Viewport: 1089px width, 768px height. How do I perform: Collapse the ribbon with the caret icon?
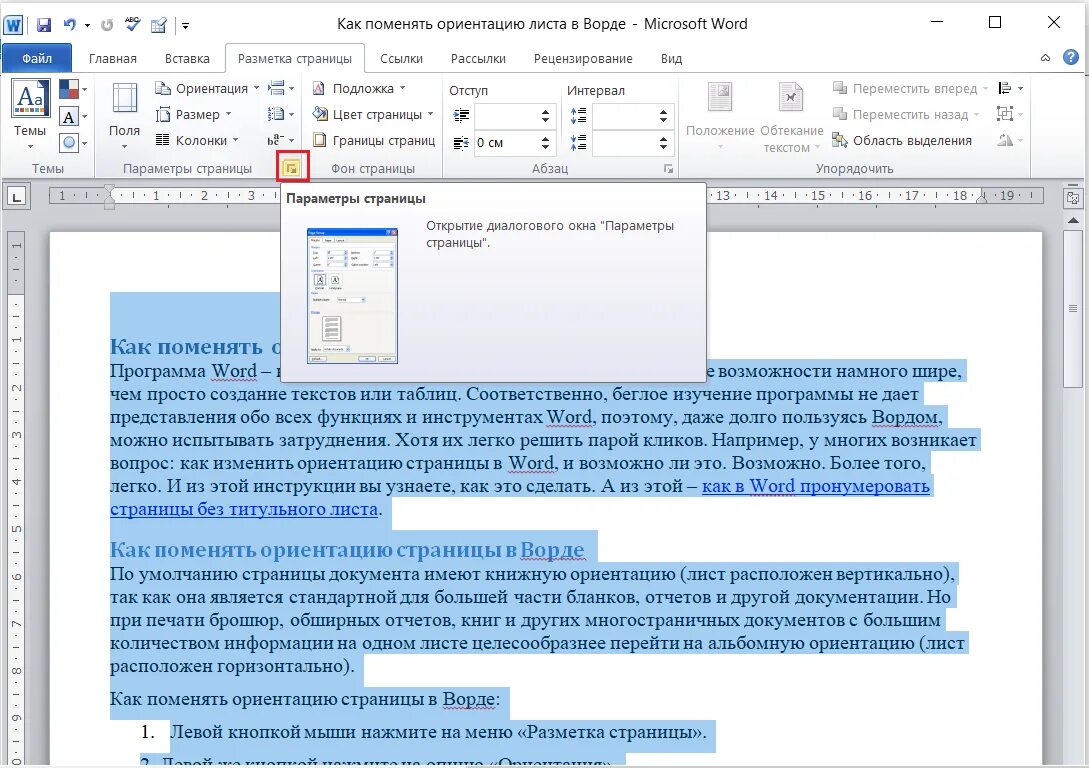1045,58
